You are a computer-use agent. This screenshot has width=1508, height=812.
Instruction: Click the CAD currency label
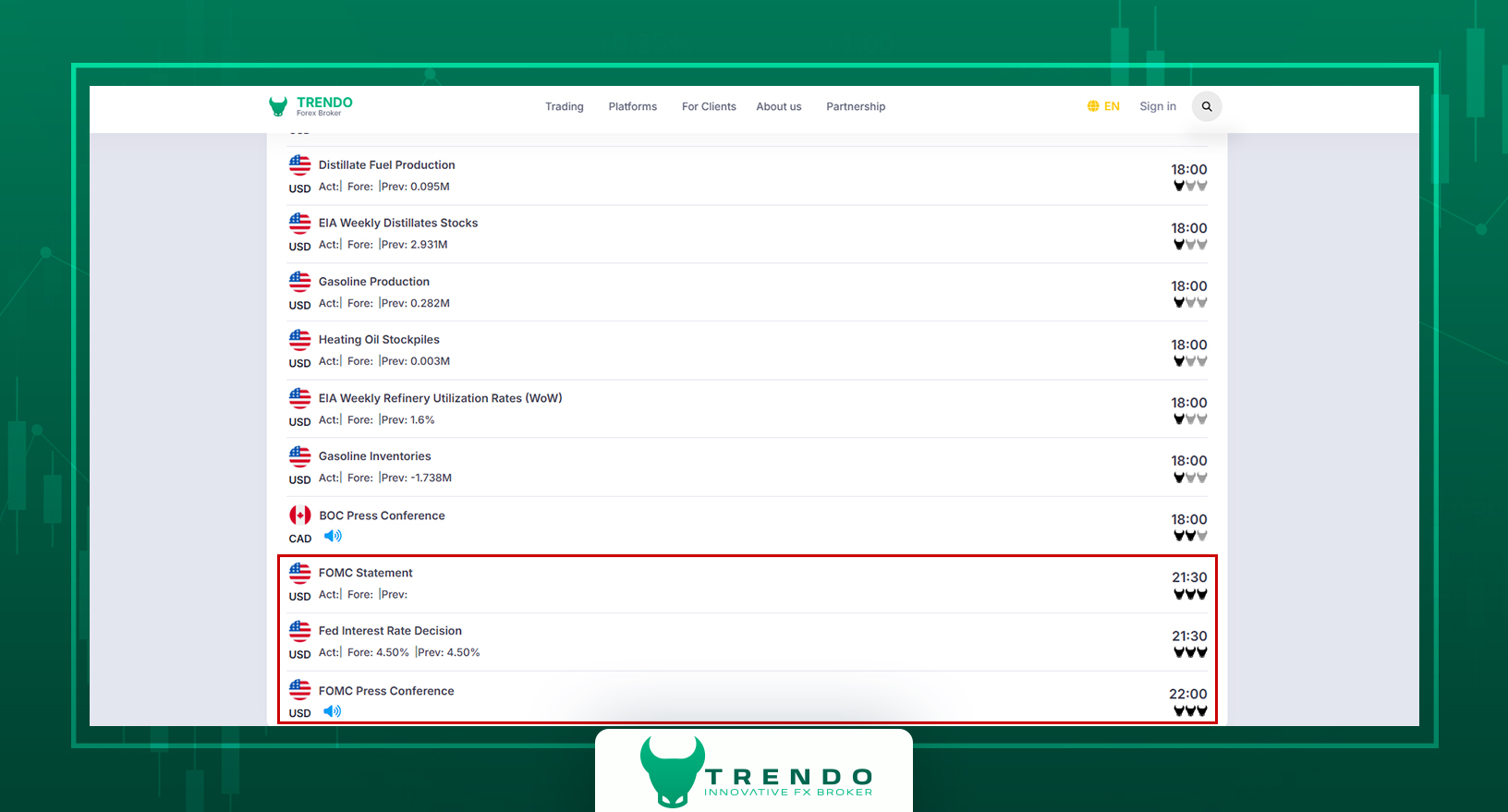click(300, 539)
